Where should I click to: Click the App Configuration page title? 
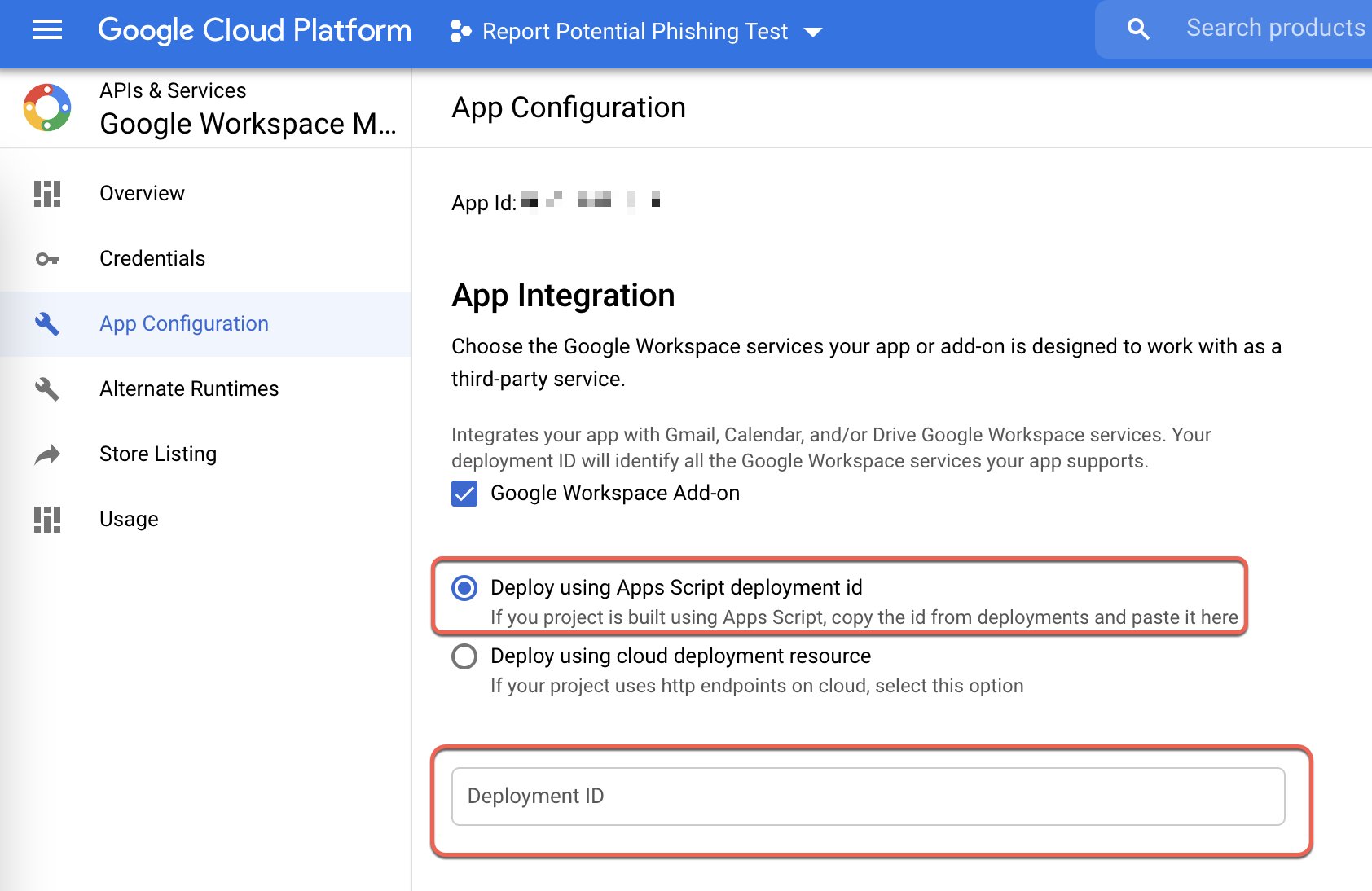click(x=569, y=108)
